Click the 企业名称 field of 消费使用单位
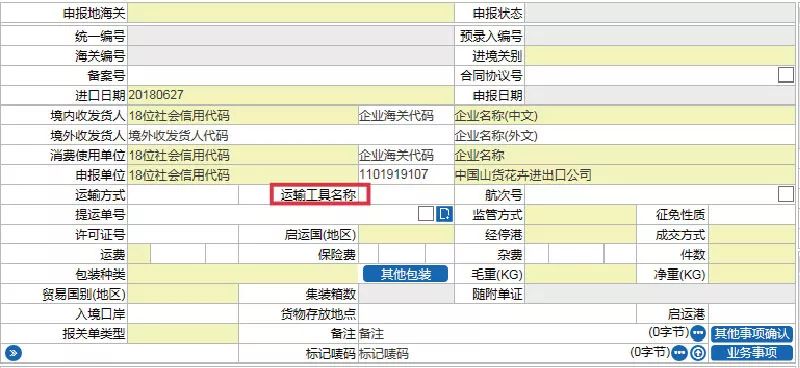The height and width of the screenshot is (368, 800). coord(624,155)
